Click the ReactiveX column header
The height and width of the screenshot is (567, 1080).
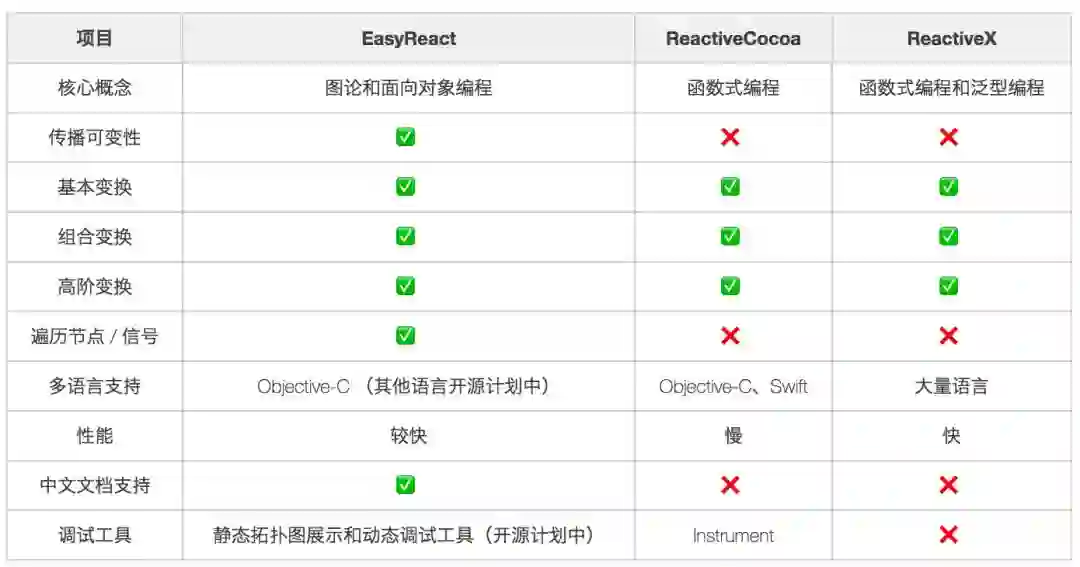pos(951,39)
